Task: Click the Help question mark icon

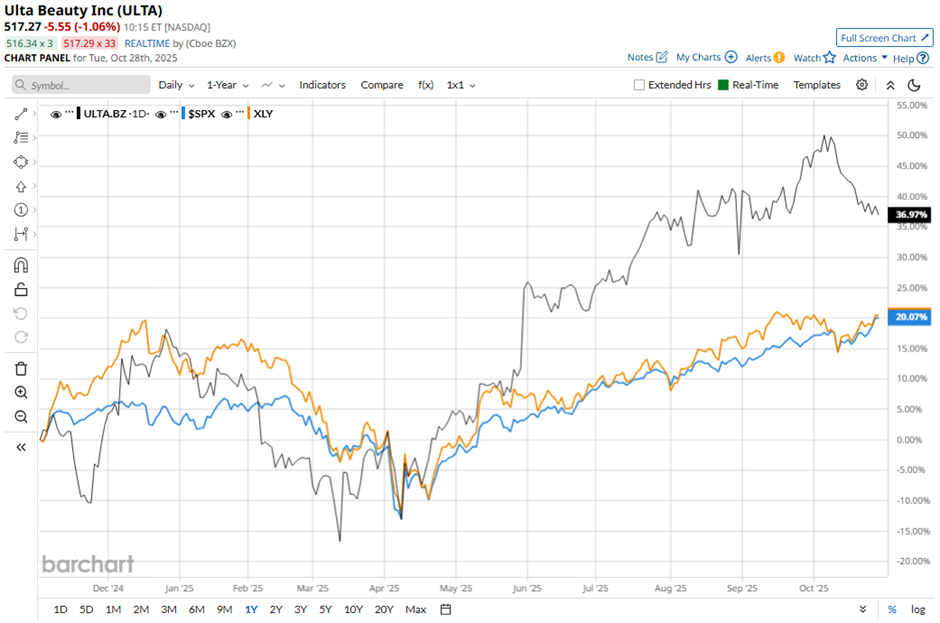Action: point(923,58)
